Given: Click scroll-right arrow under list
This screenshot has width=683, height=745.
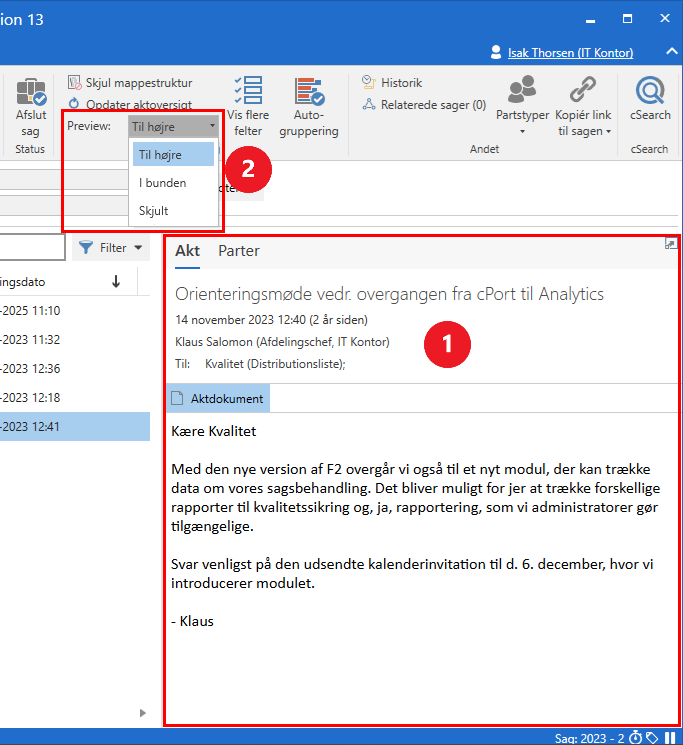Looking at the screenshot, I should tap(142, 713).
